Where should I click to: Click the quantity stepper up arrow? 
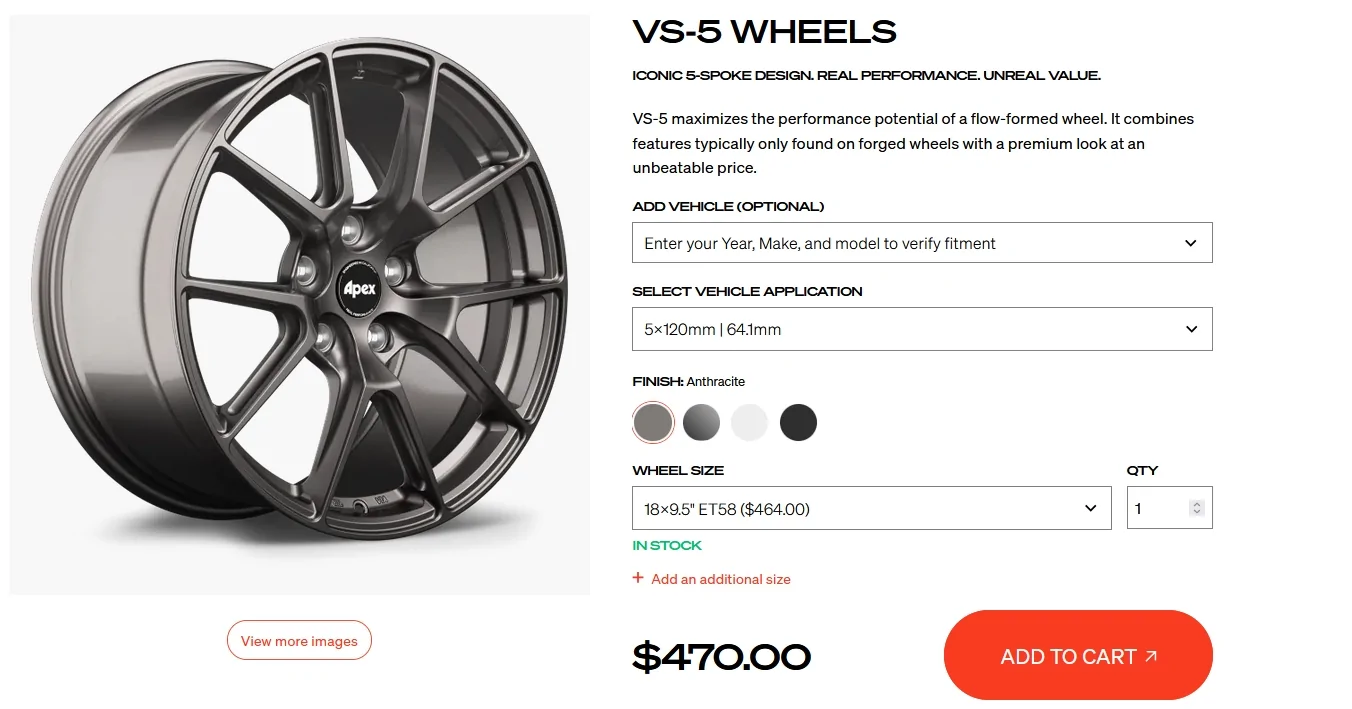click(1197, 502)
